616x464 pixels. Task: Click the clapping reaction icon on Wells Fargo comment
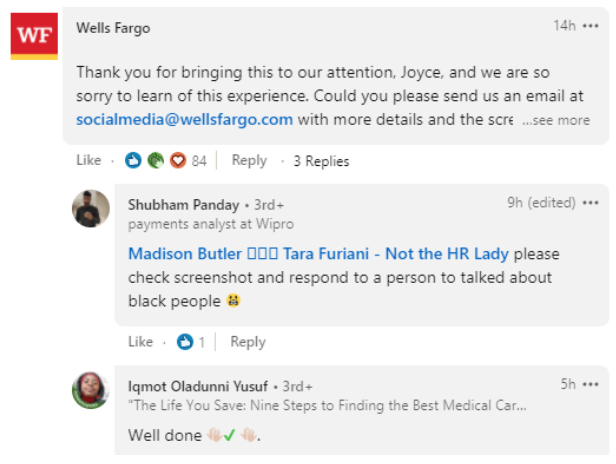(156, 160)
